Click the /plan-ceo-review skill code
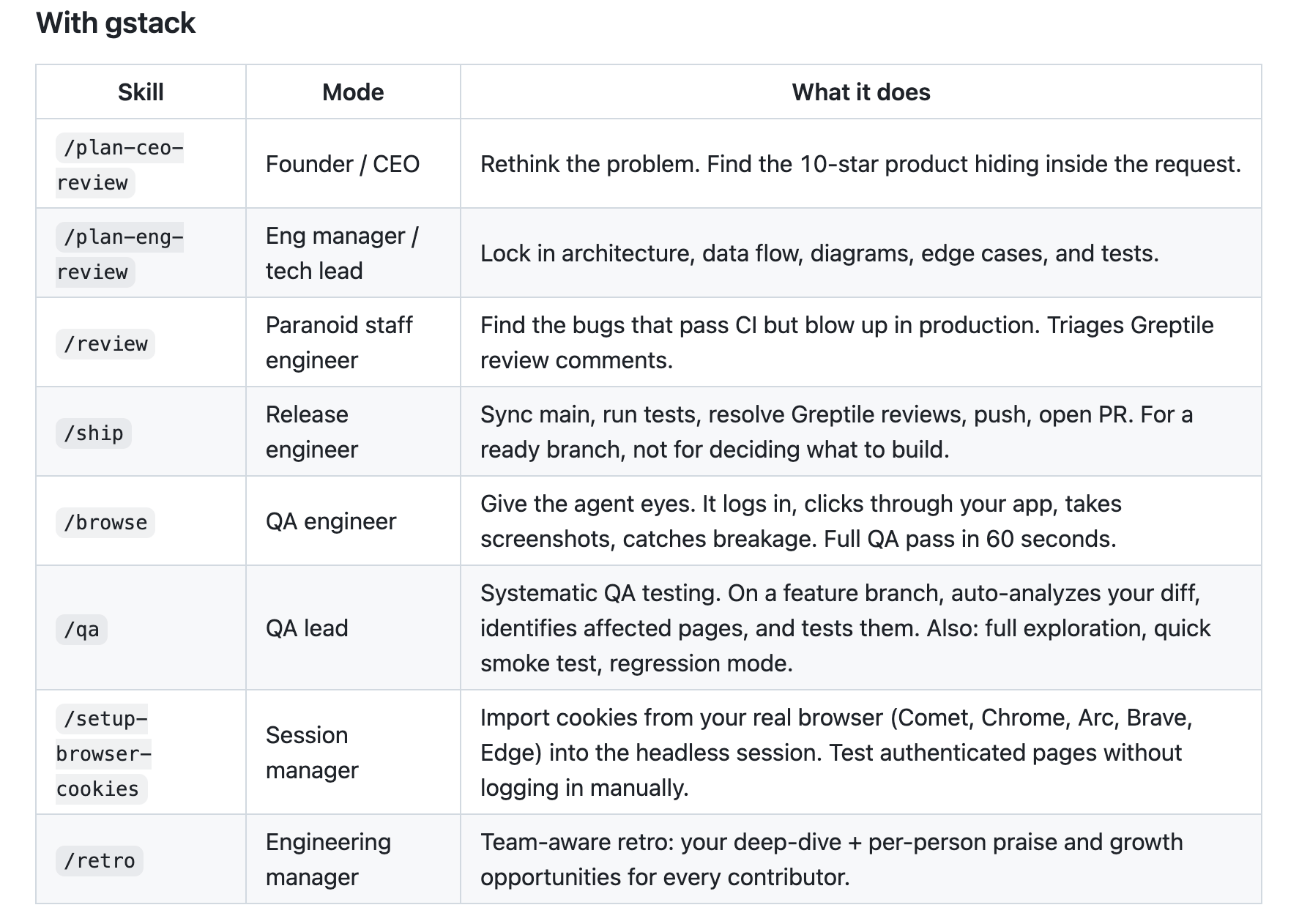 click(119, 165)
